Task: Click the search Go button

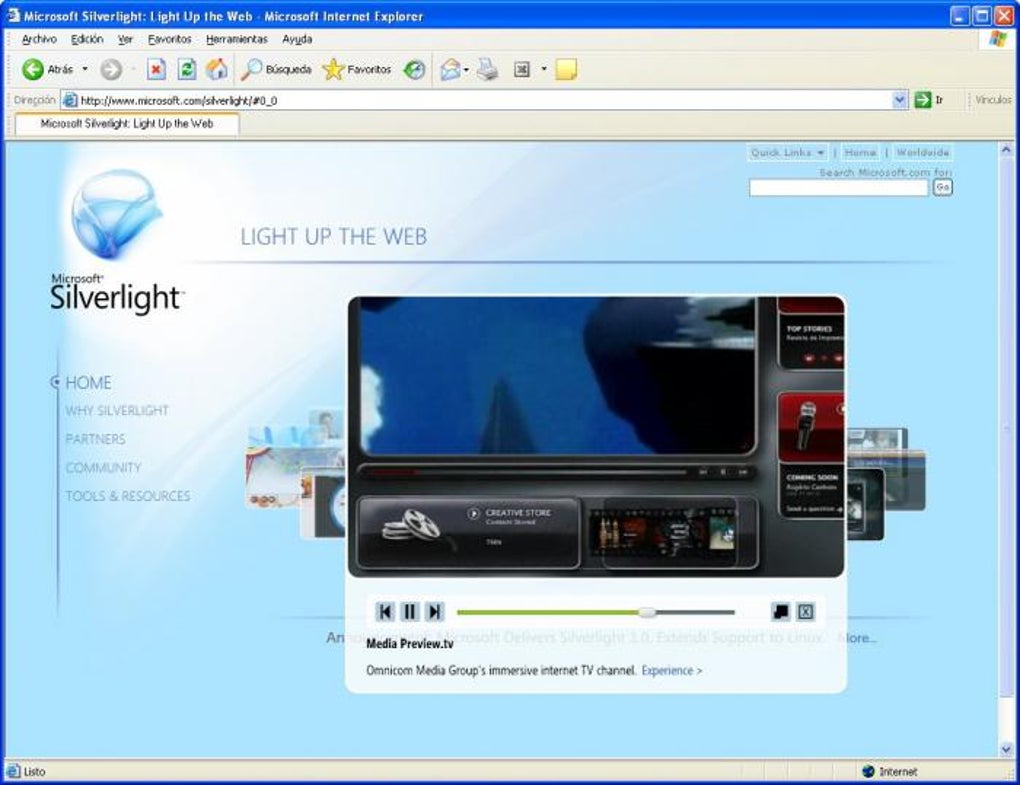Action: point(943,187)
